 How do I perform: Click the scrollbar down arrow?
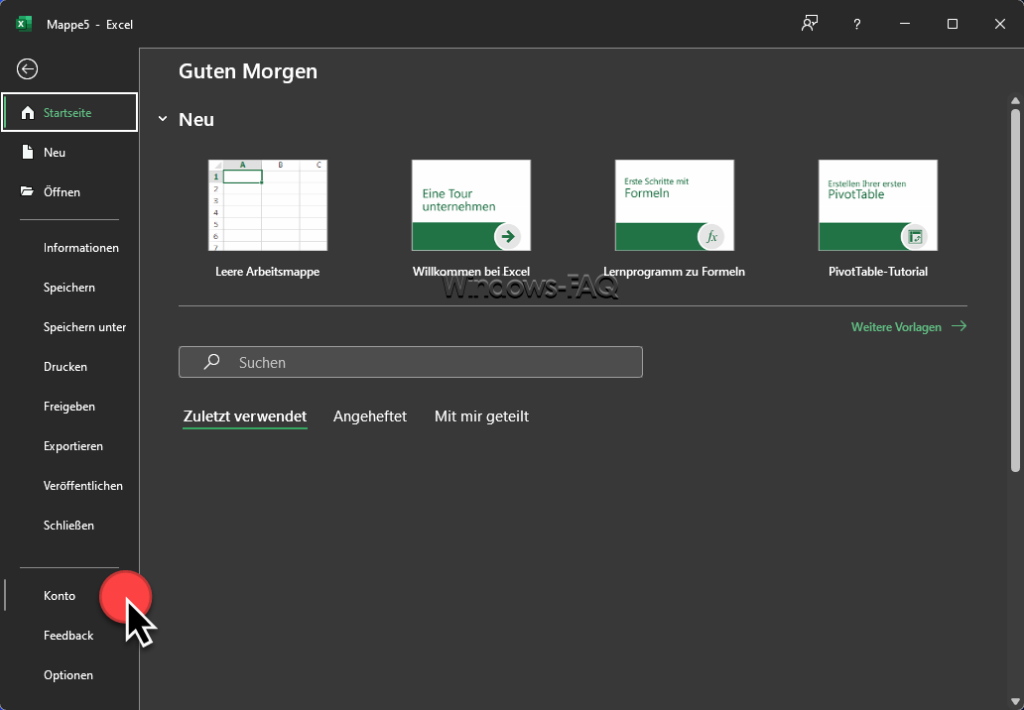tap(1015, 702)
